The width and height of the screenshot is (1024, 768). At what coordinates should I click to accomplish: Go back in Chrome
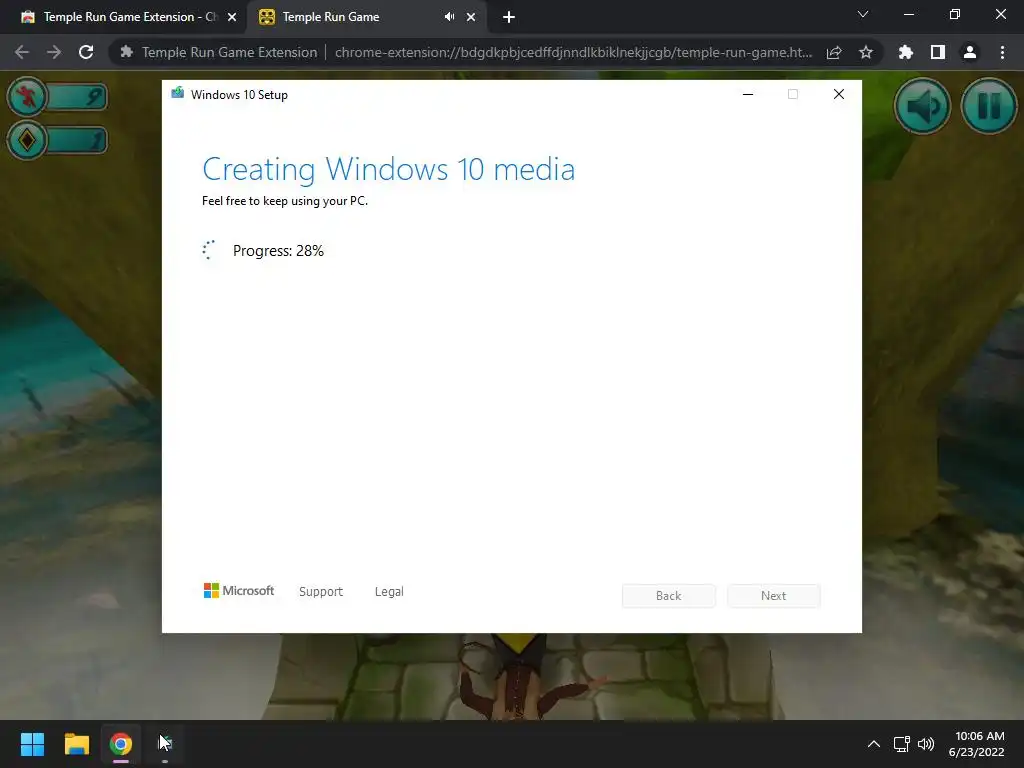coord(22,52)
